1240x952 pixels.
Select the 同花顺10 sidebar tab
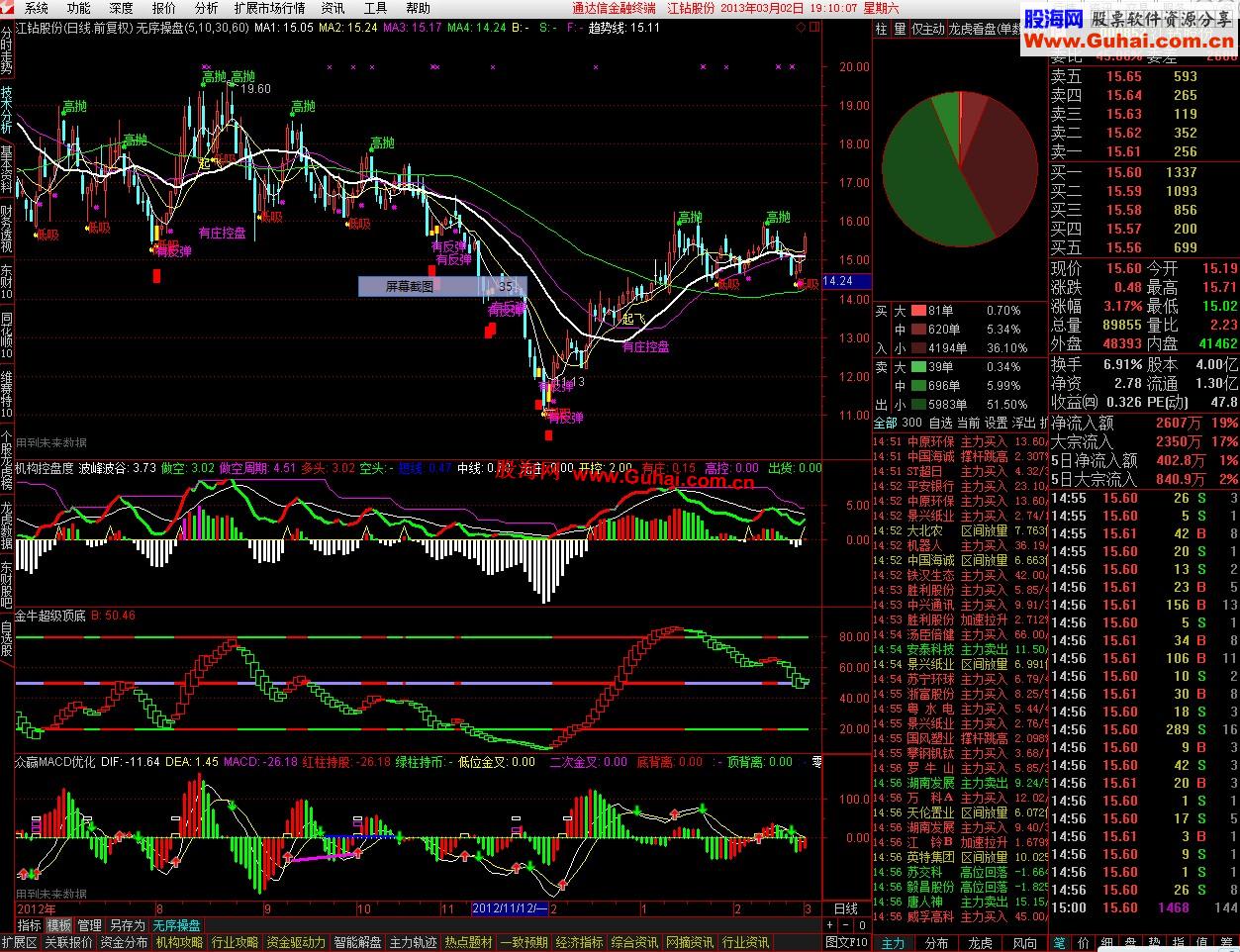pos(7,335)
